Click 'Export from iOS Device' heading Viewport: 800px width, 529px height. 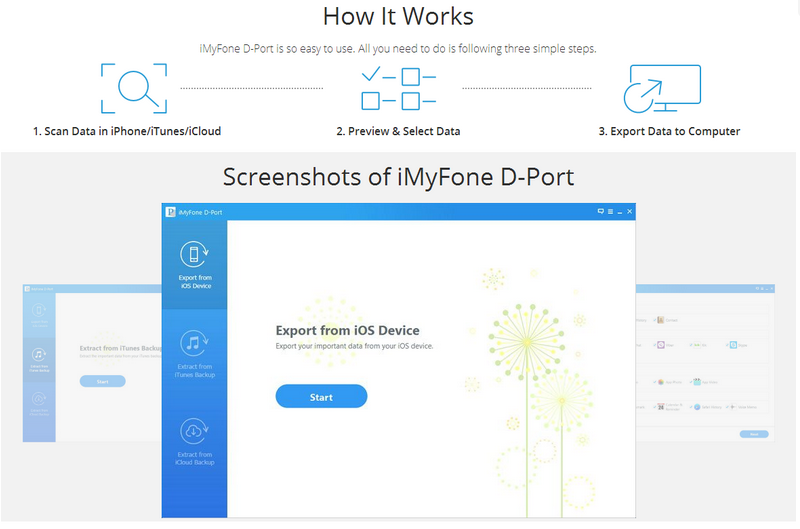[347, 331]
